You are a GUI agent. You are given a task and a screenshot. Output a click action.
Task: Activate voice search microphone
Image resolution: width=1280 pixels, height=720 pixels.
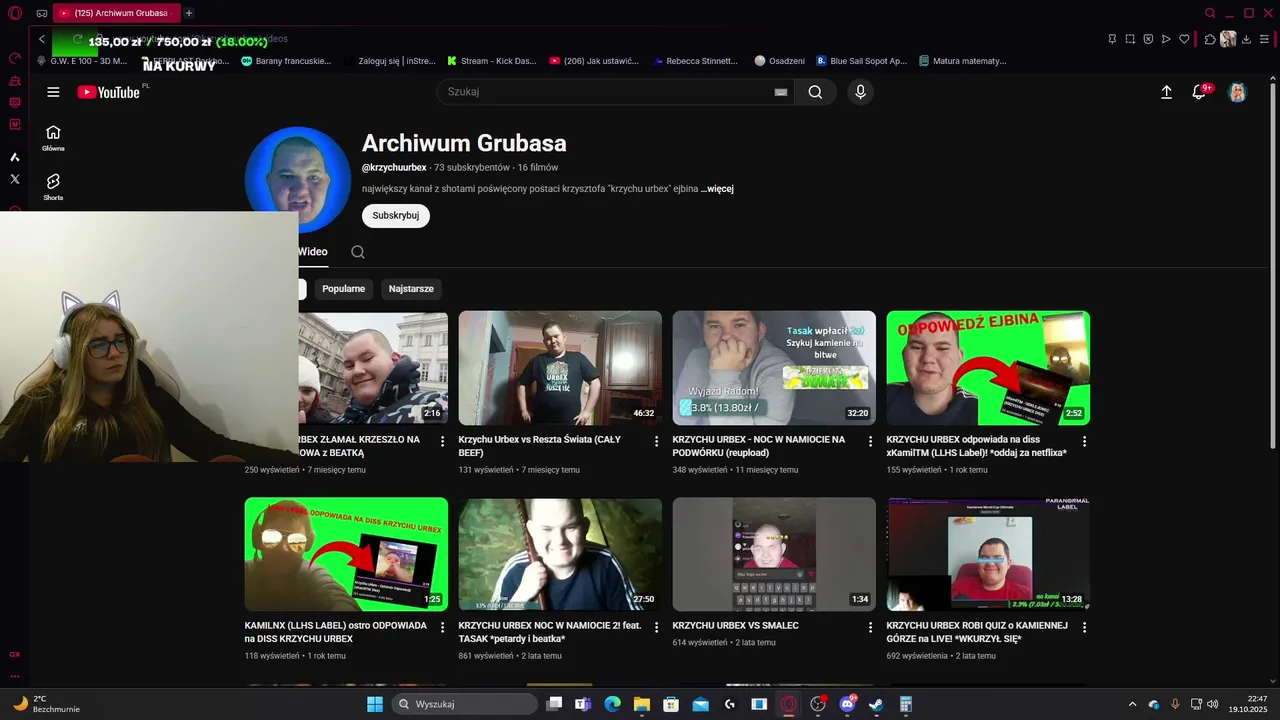[860, 92]
